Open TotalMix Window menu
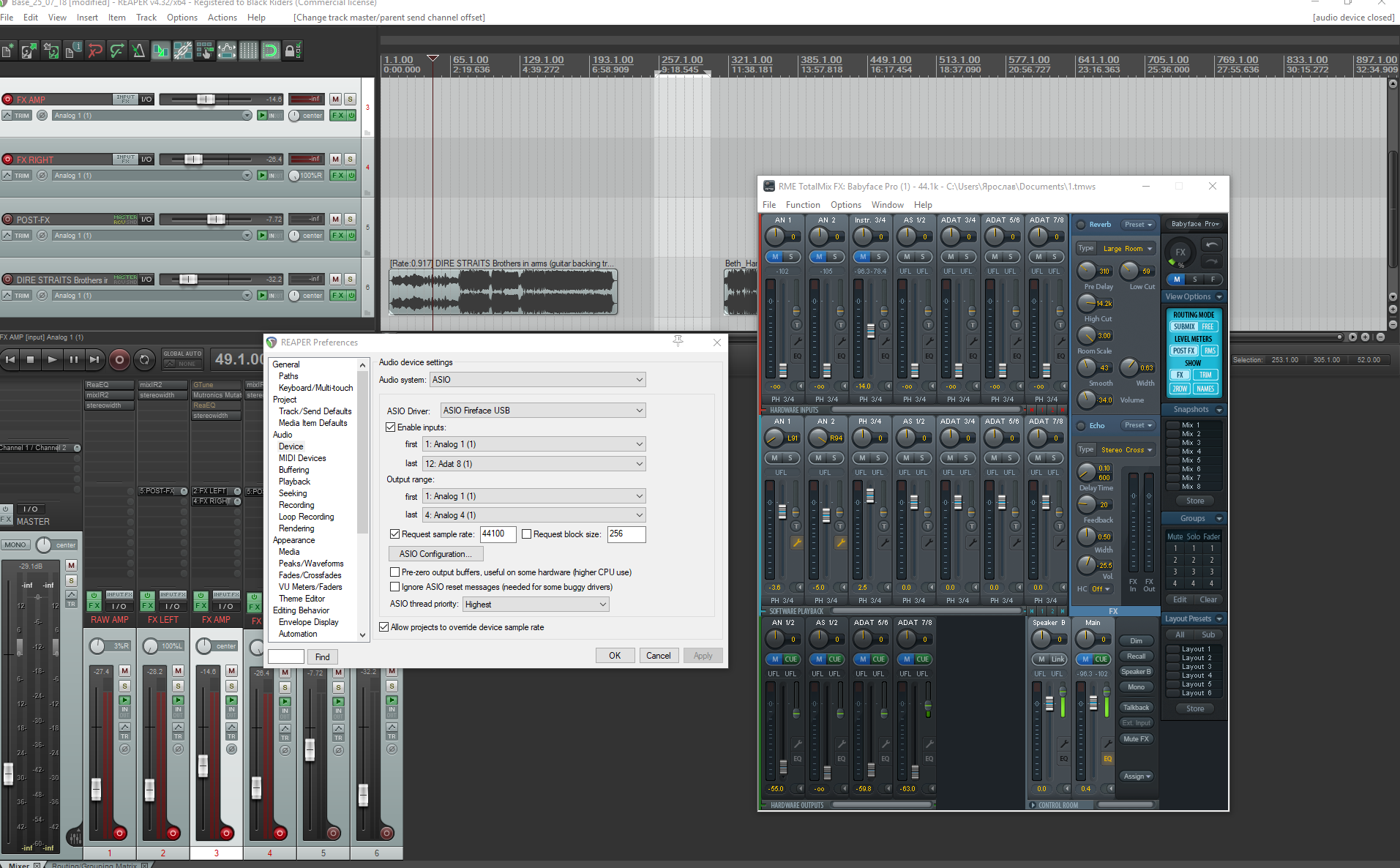Screen dimensions: 1400x868 [887, 205]
